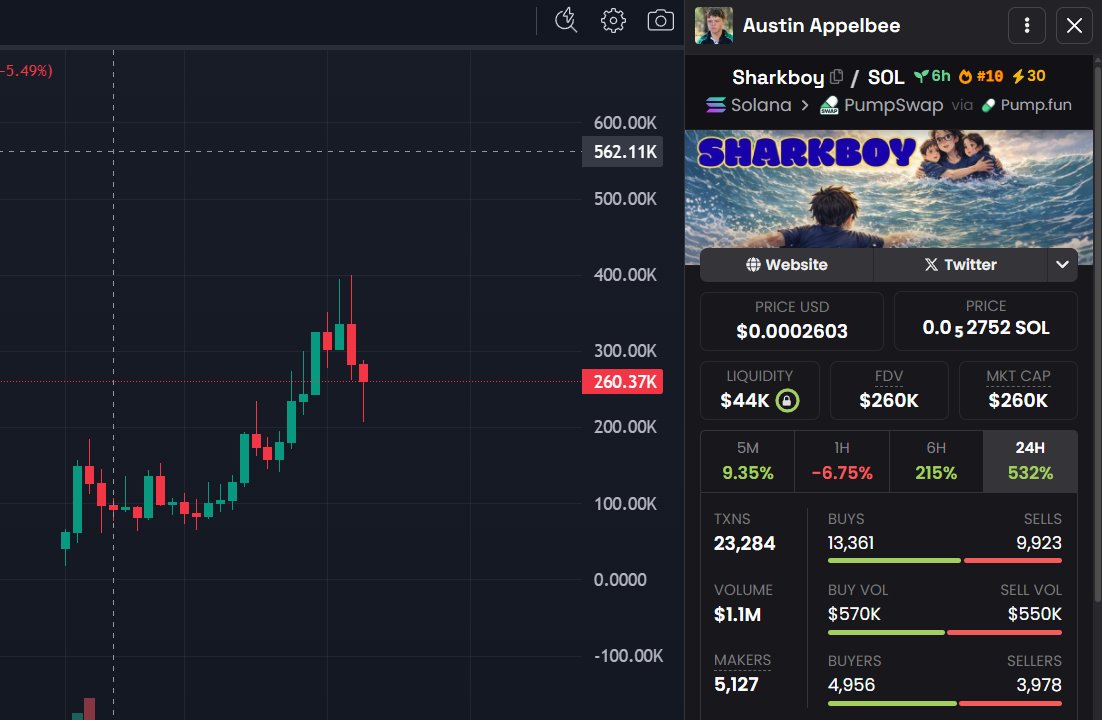Click the 6h pair age badge
Screen dimensions: 1102x720
[932, 76]
